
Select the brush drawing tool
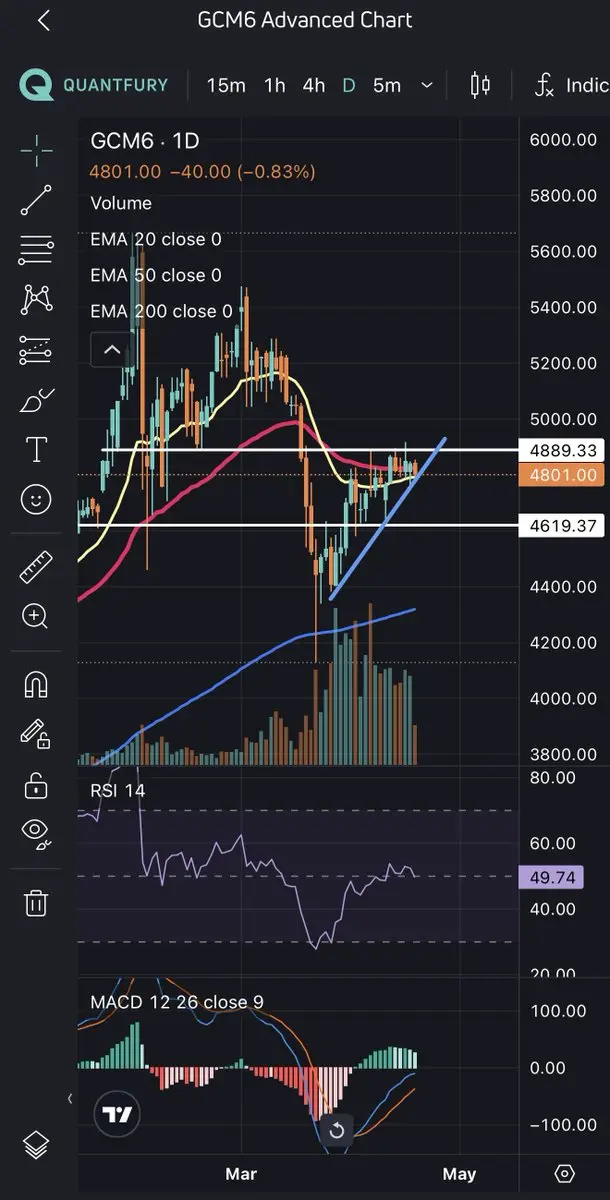(36, 401)
